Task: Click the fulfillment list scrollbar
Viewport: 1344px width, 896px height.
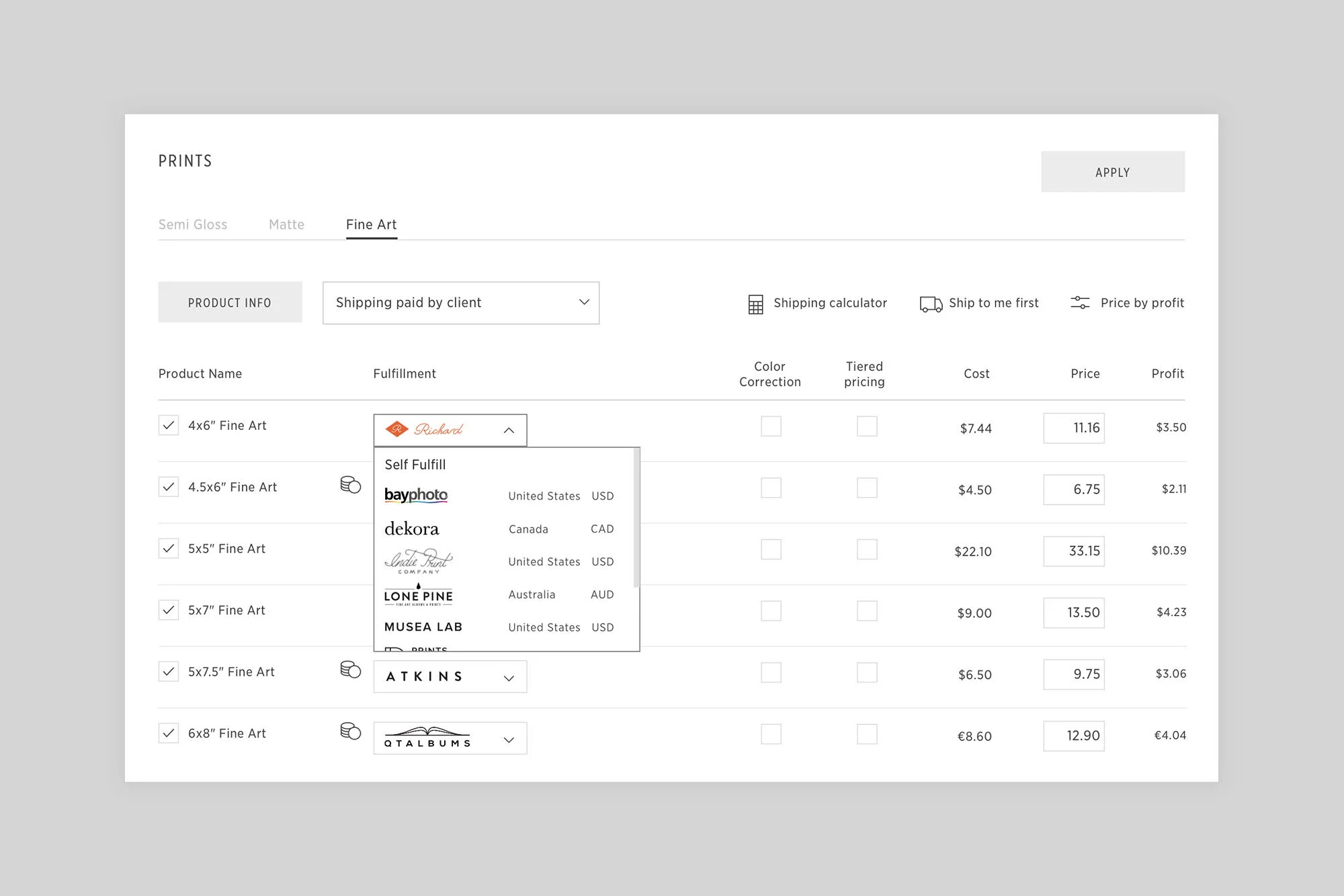Action: (636, 517)
